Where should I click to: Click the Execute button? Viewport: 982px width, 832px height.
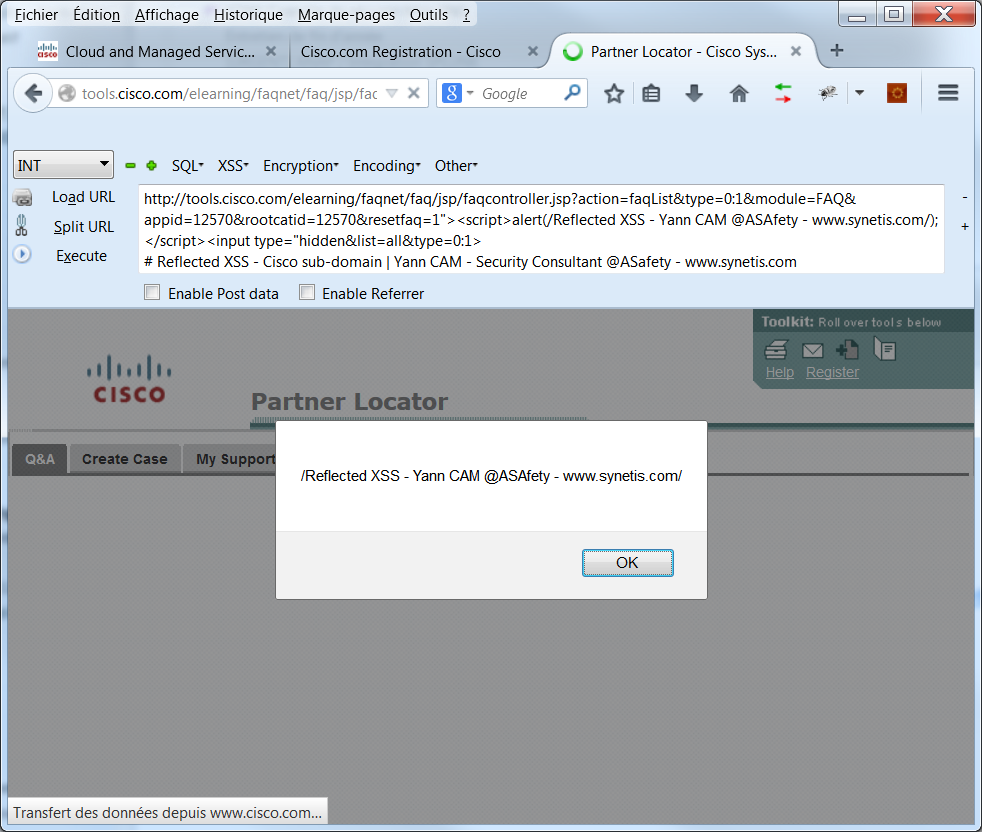[81, 256]
